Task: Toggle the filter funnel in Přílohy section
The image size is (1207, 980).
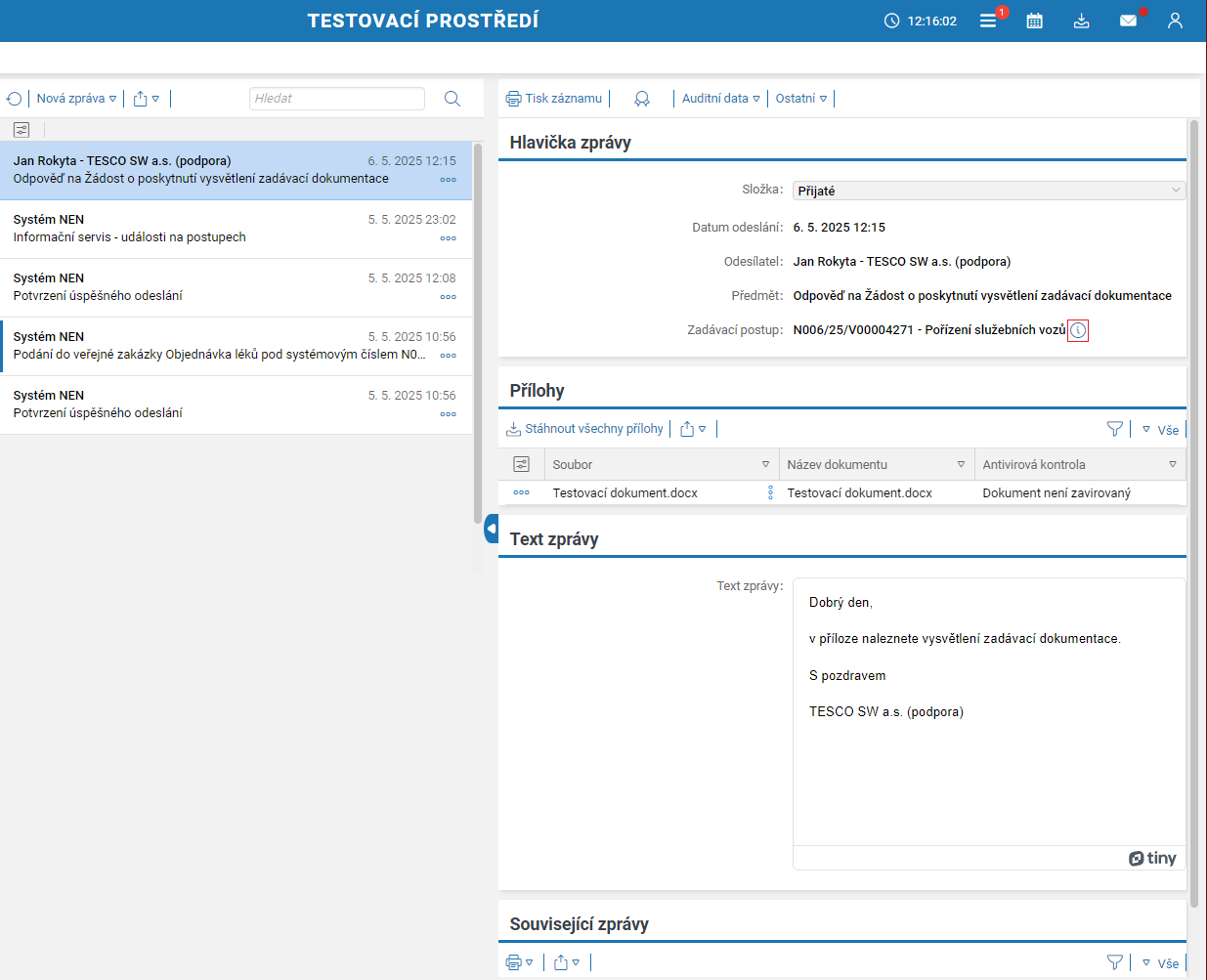Action: pyautogui.click(x=1114, y=429)
